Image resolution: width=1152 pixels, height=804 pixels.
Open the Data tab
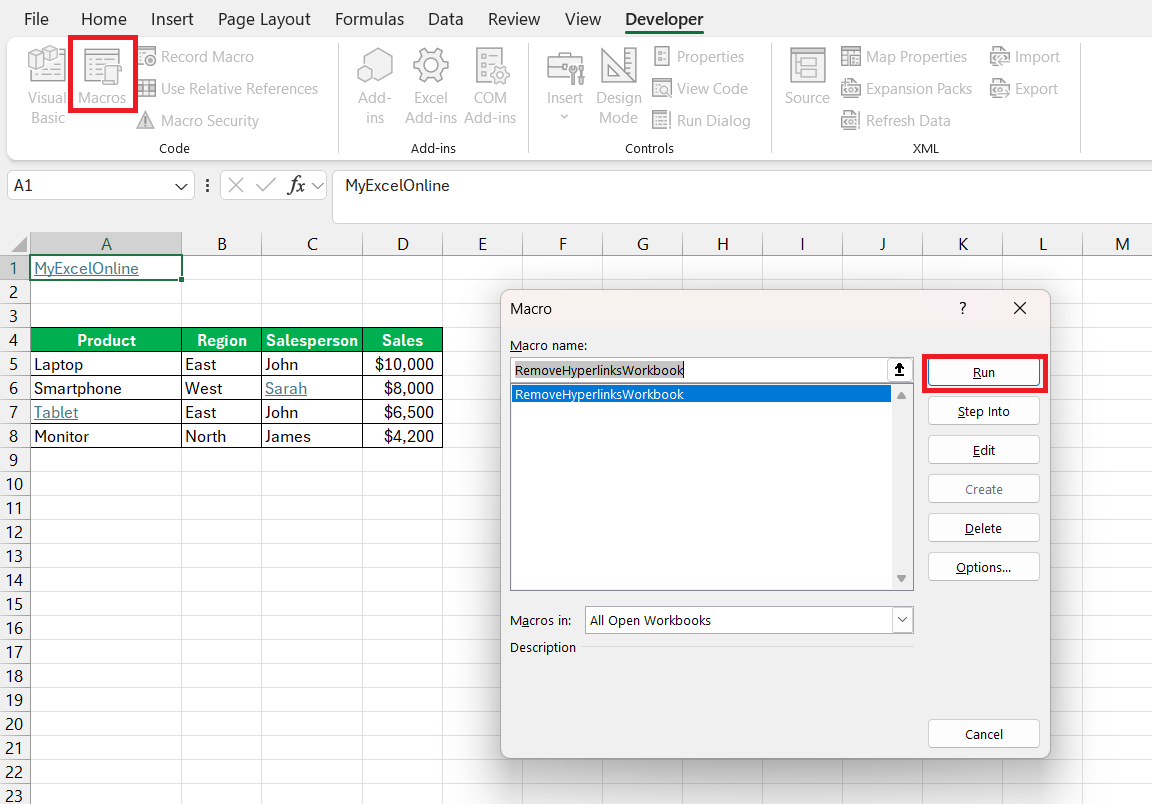click(445, 19)
